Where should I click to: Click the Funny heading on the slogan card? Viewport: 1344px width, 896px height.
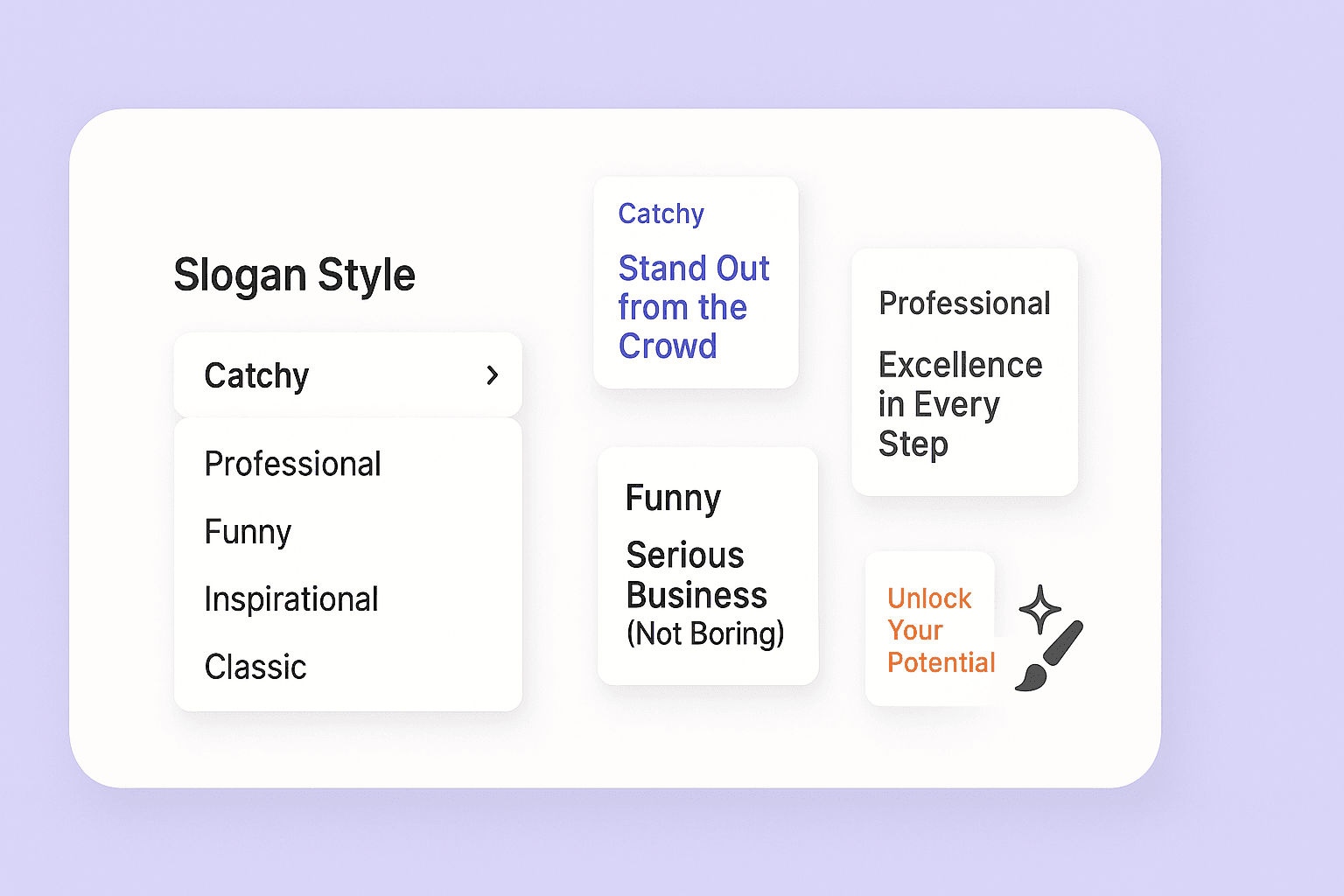pos(672,497)
